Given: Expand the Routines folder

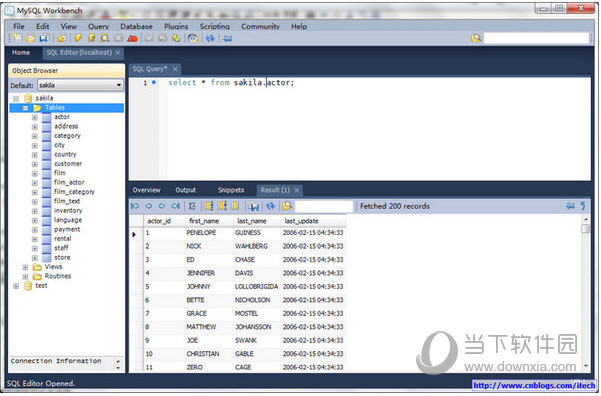Looking at the screenshot, I should point(25,276).
